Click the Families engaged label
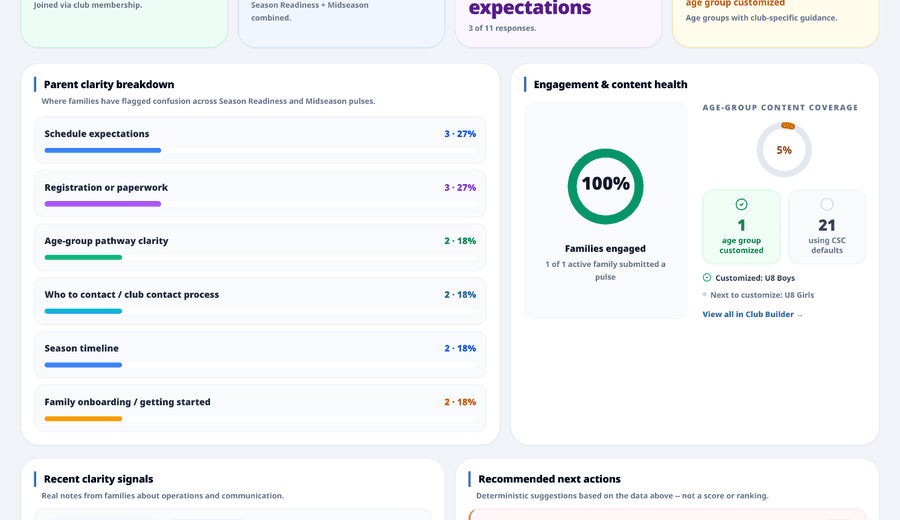 605,249
